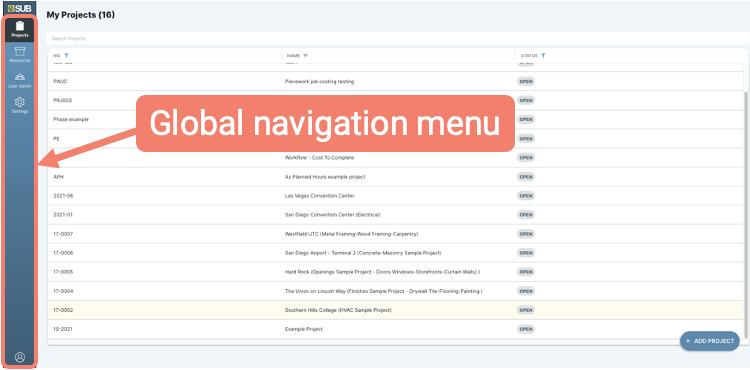Select the PRJ003 row
750x370 pixels.
tap(396, 100)
